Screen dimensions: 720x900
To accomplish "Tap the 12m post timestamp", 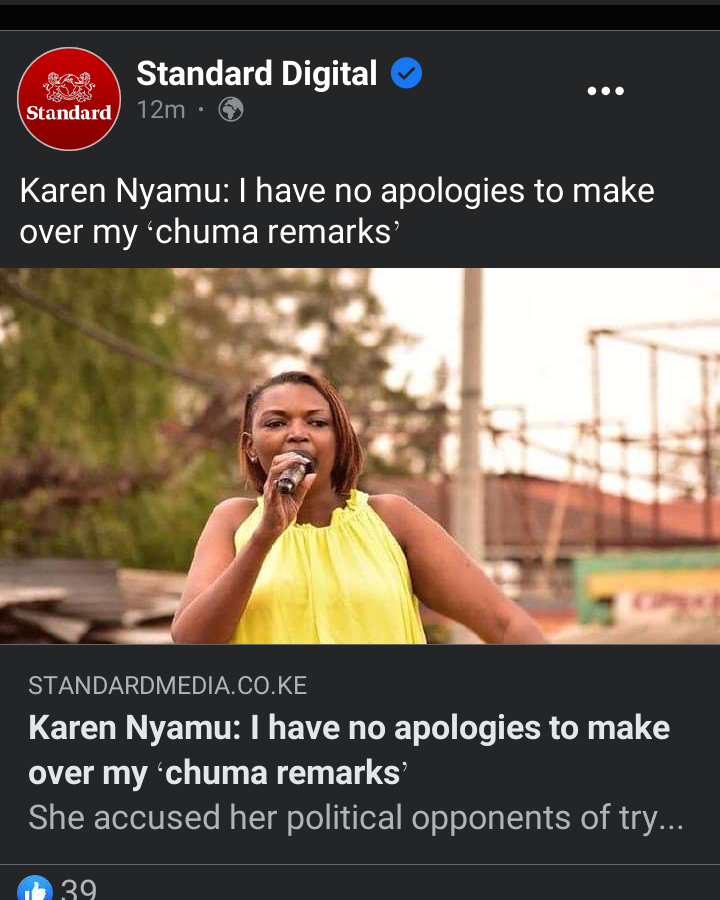I will click(x=161, y=110).
